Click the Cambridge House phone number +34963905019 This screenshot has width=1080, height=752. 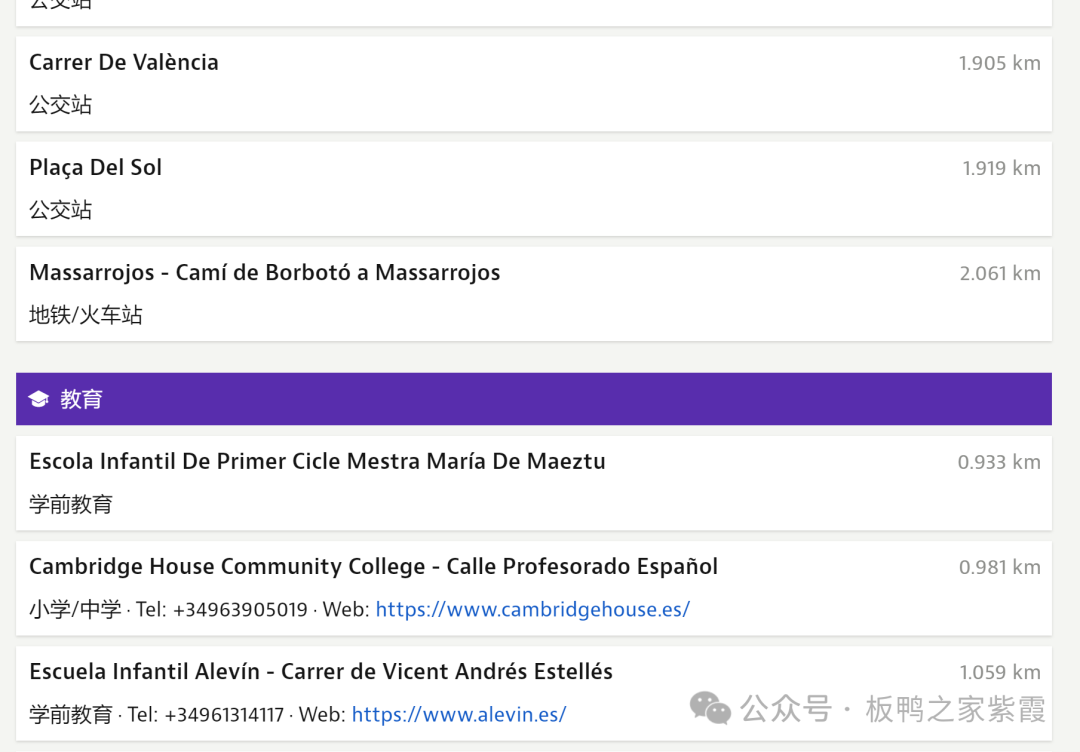click(x=240, y=609)
